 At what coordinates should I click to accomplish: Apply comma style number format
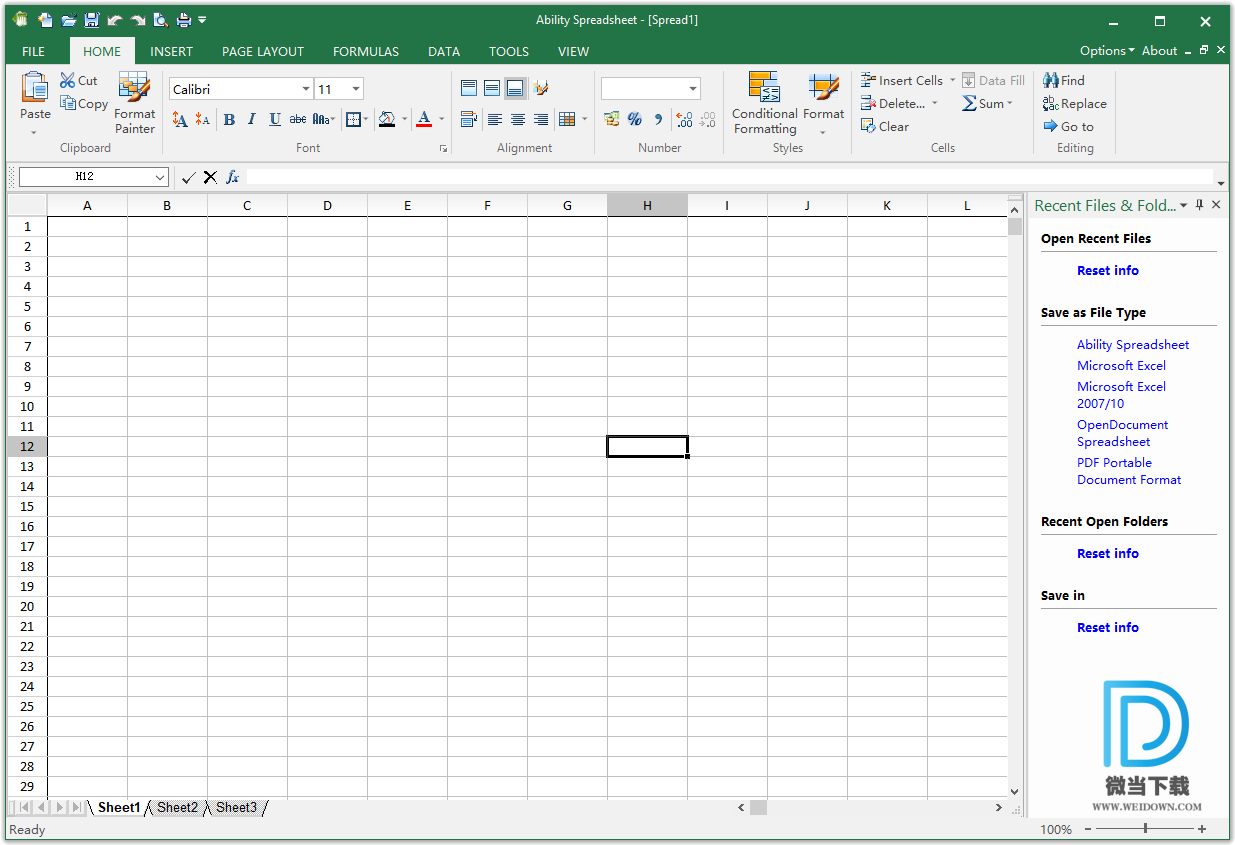[x=658, y=120]
